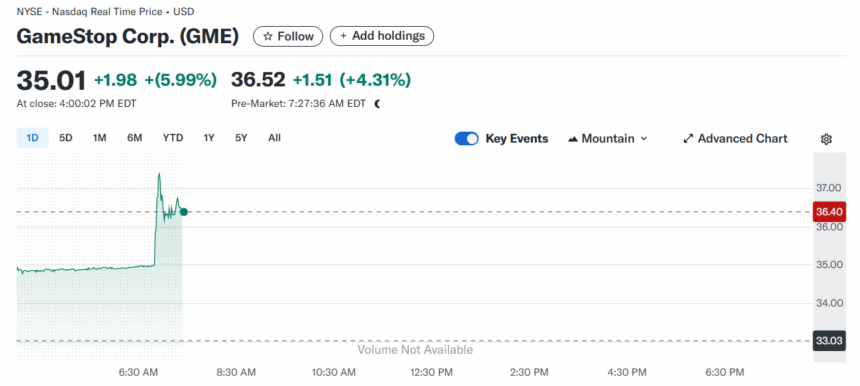Click the 12:30 PM axis label
This screenshot has height=386, width=860.
(x=432, y=372)
